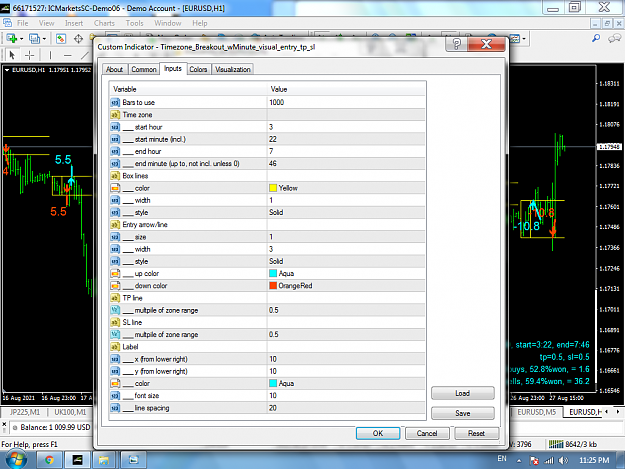Open the Charts menu
This screenshot has height=469, width=625.
pyautogui.click(x=104, y=23)
